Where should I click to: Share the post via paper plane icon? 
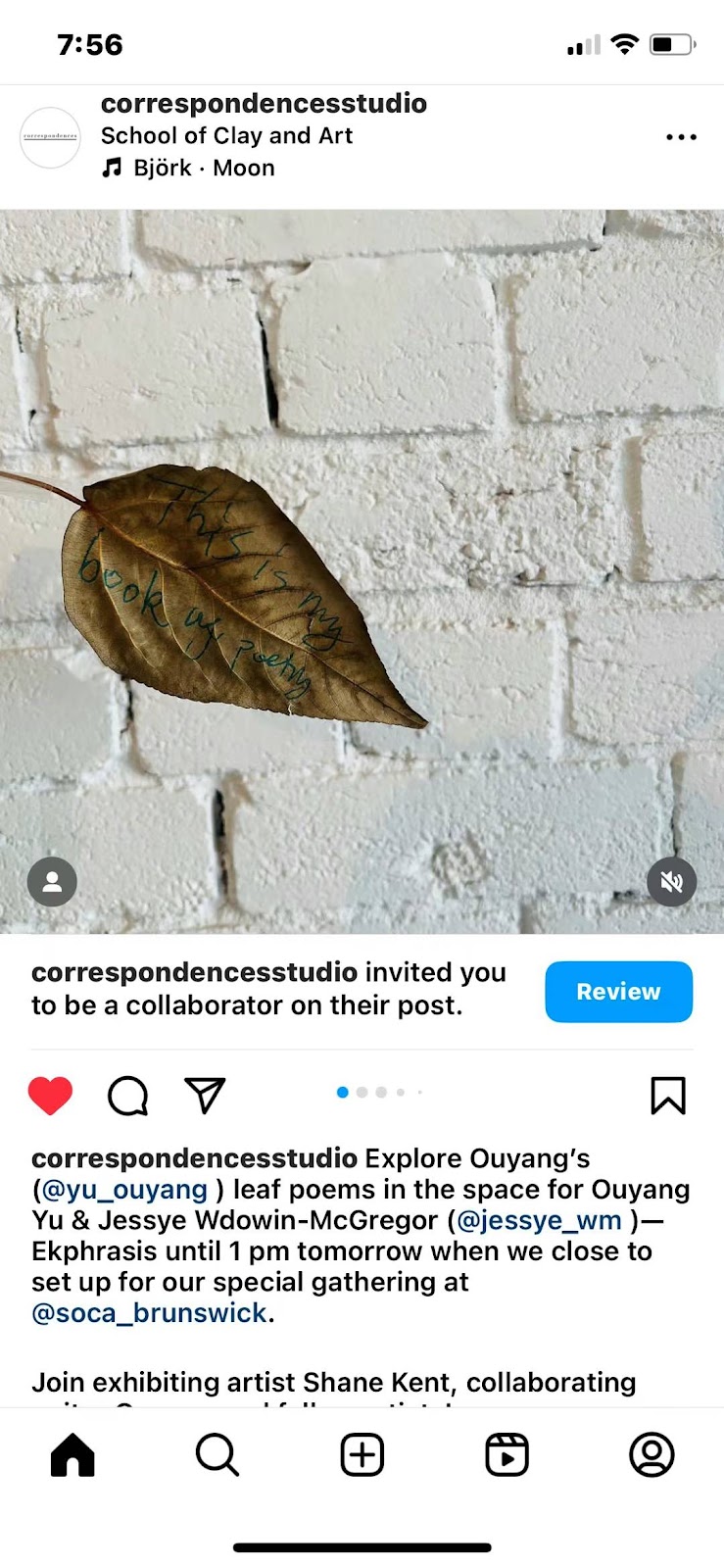coord(205,1095)
